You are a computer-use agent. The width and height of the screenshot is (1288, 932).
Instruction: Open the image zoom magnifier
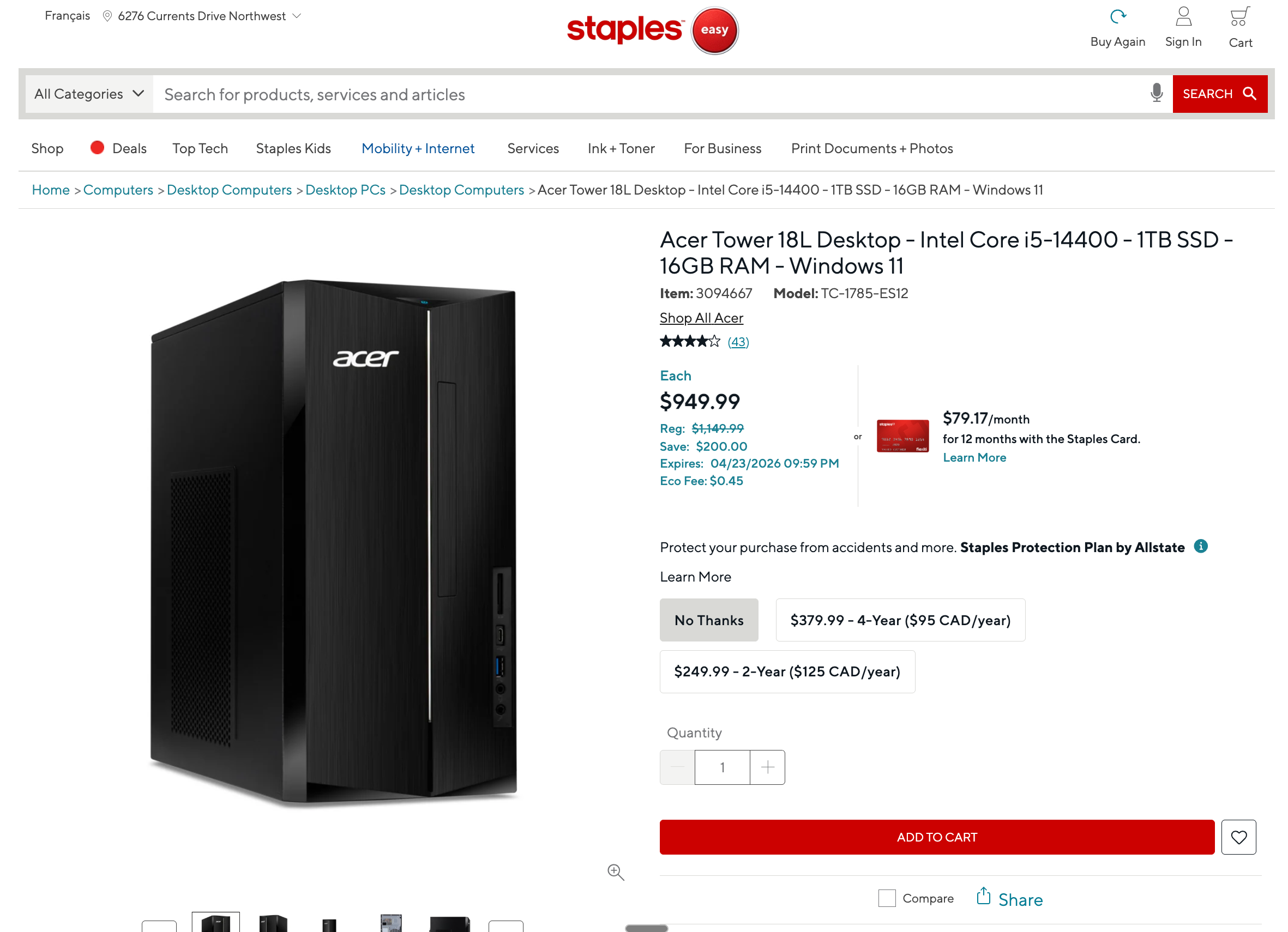(616, 873)
